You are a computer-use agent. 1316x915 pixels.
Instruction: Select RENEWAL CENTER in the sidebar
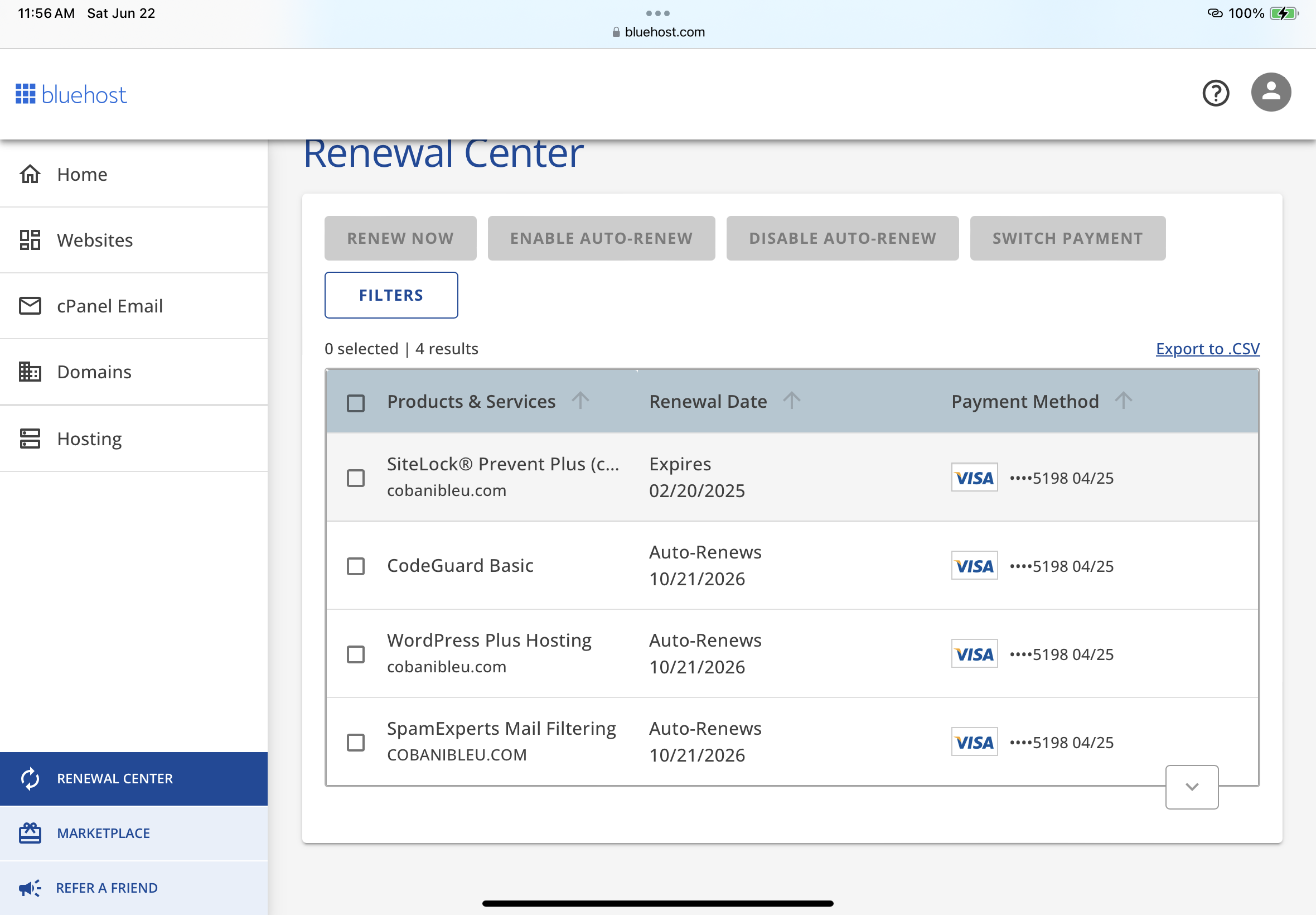pos(133,778)
